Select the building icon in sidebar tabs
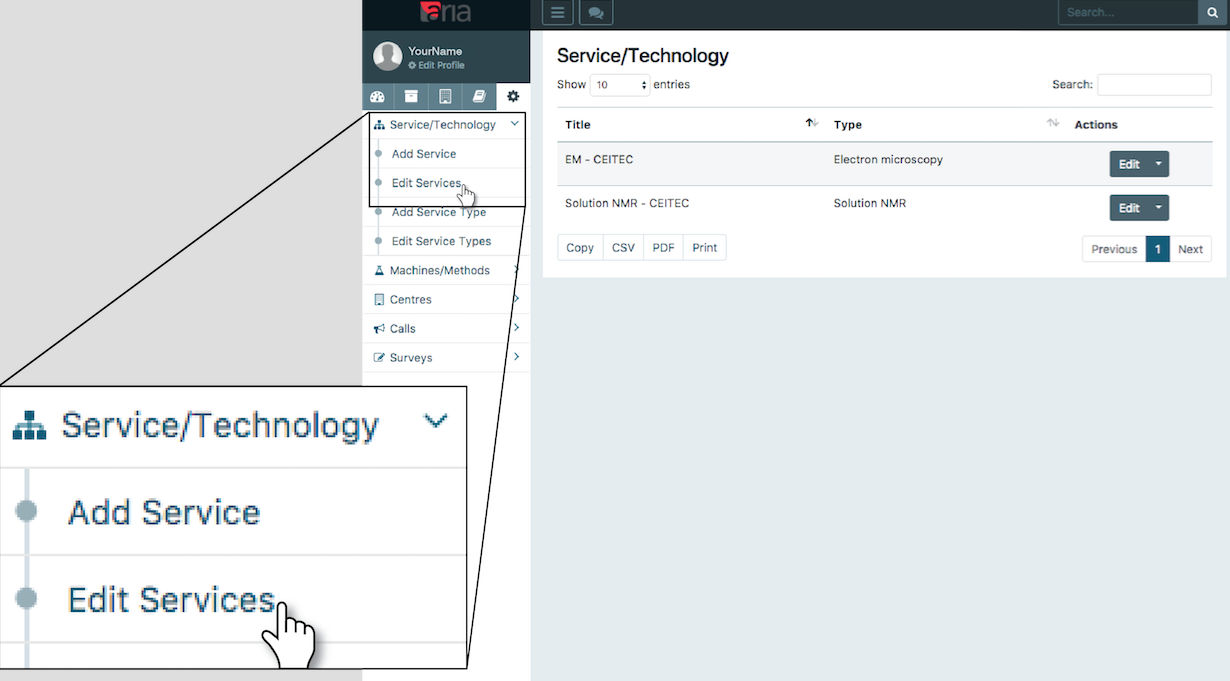The height and width of the screenshot is (681, 1230). tap(445, 97)
